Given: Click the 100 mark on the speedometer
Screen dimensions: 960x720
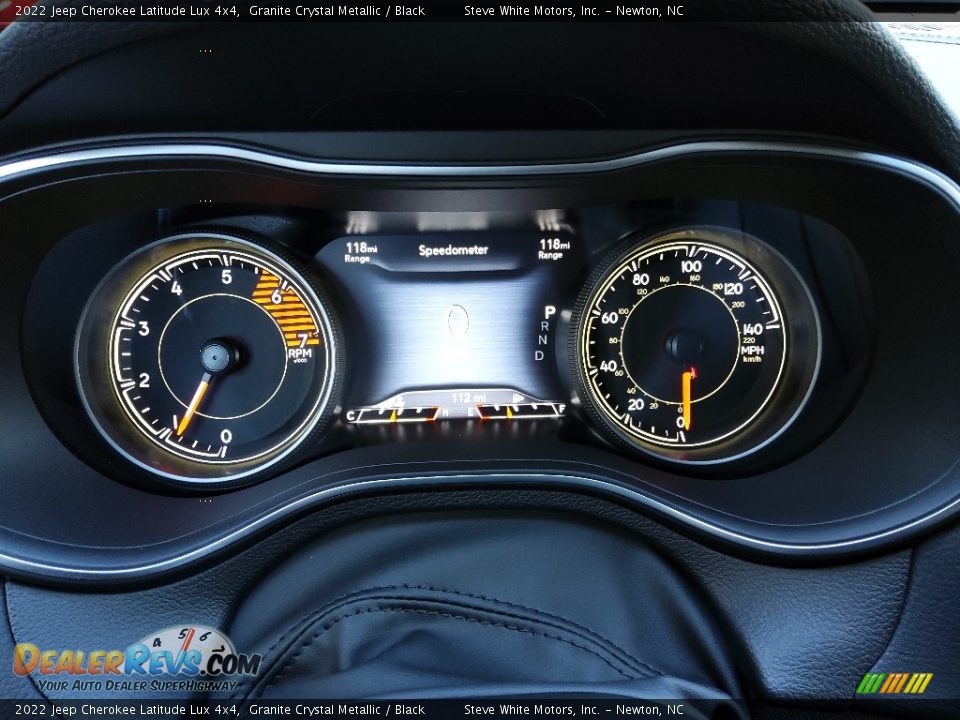Looking at the screenshot, I should [x=691, y=266].
